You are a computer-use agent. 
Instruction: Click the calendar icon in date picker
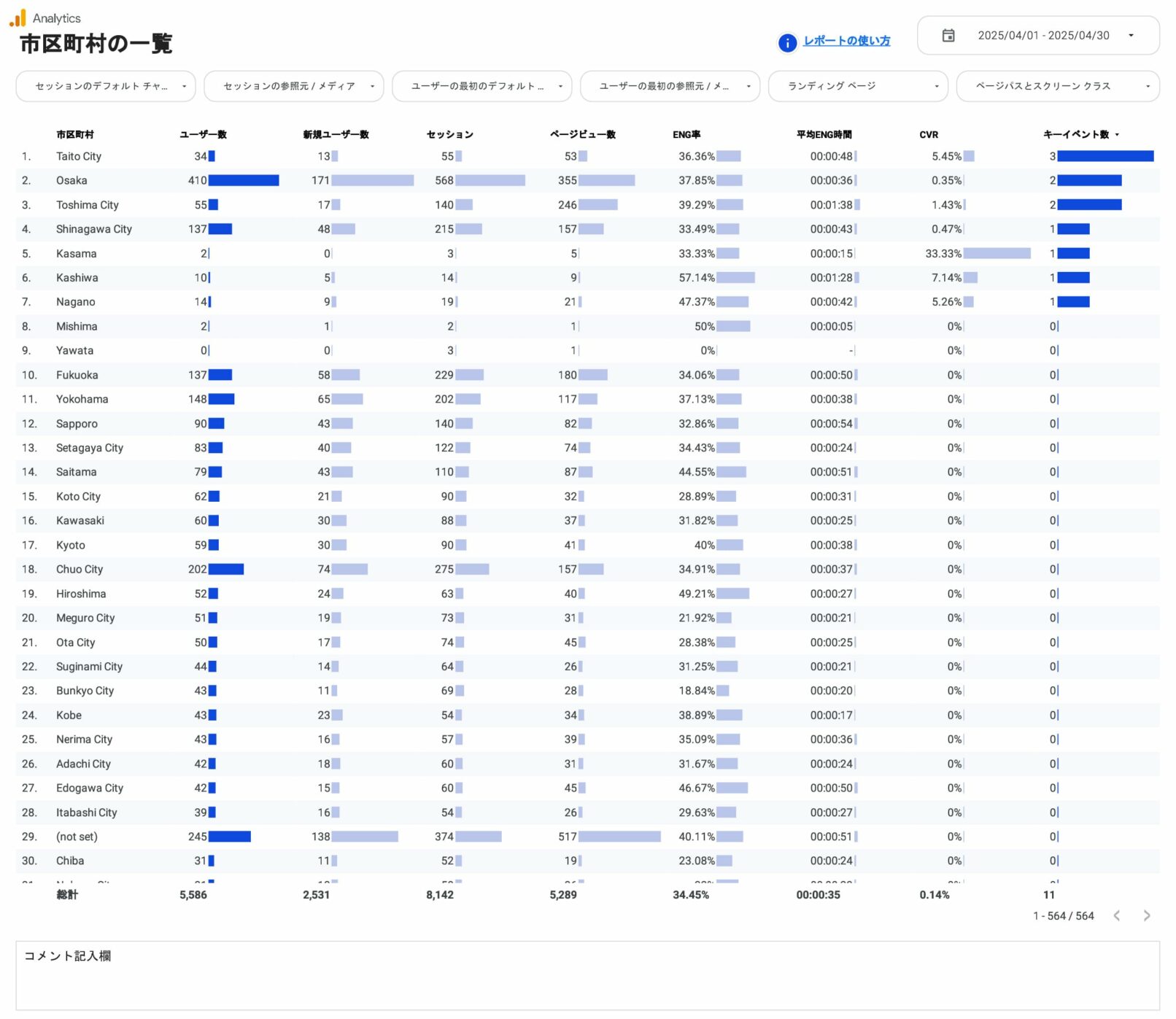[948, 36]
